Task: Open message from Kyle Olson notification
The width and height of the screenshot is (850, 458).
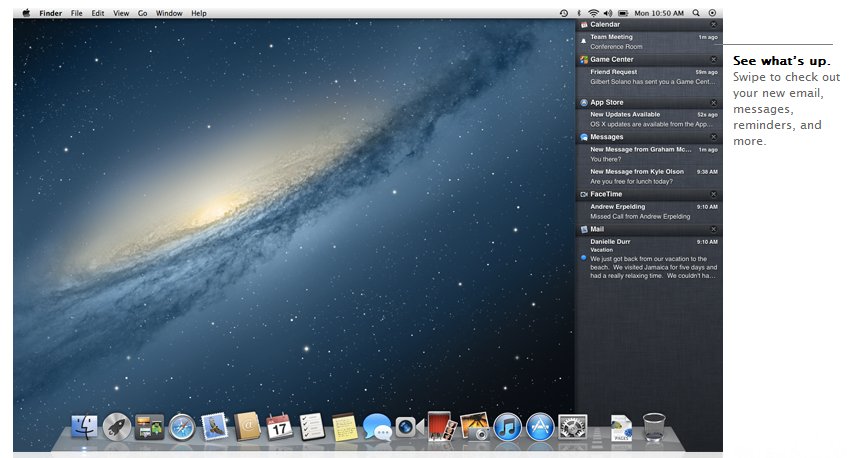Action: pos(649,177)
